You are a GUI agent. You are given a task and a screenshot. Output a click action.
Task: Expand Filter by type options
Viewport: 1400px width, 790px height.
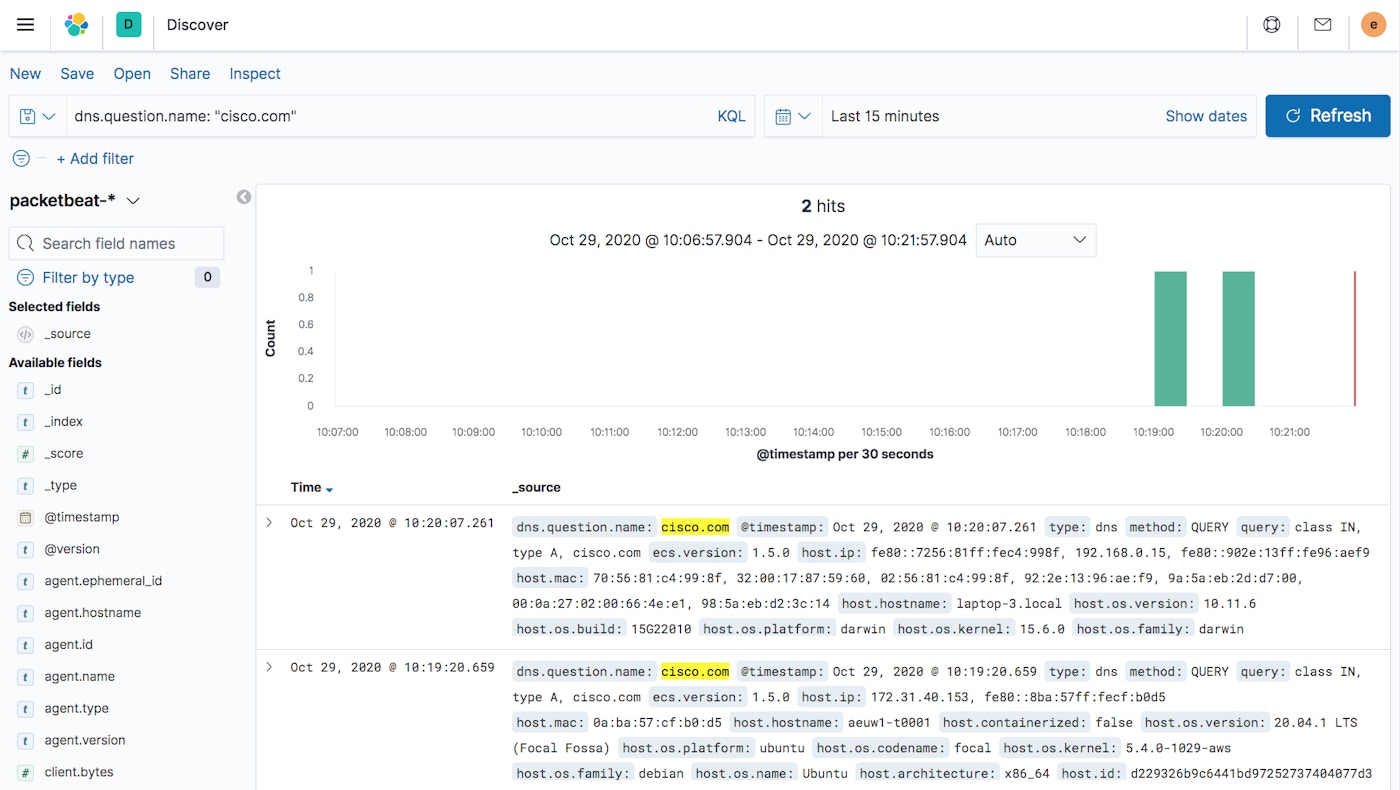click(x=87, y=277)
